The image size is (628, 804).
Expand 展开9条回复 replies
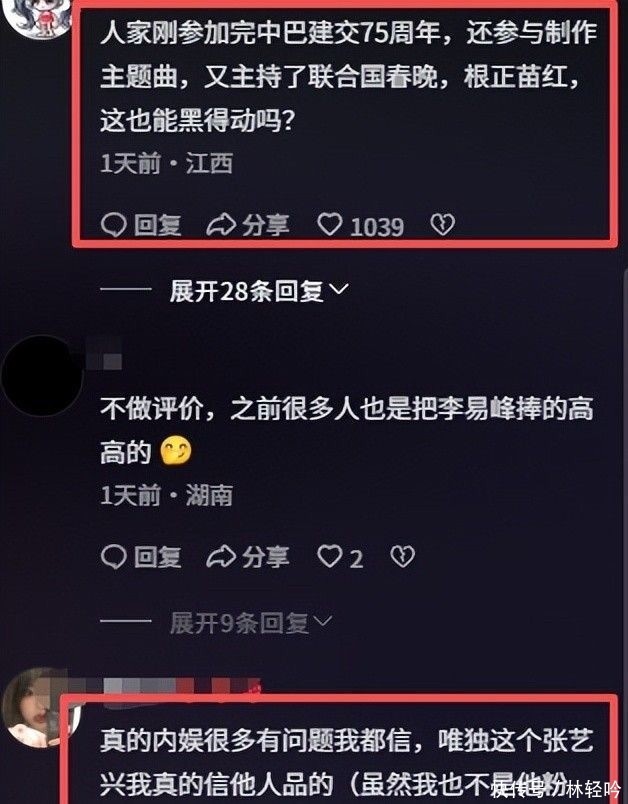(251, 623)
